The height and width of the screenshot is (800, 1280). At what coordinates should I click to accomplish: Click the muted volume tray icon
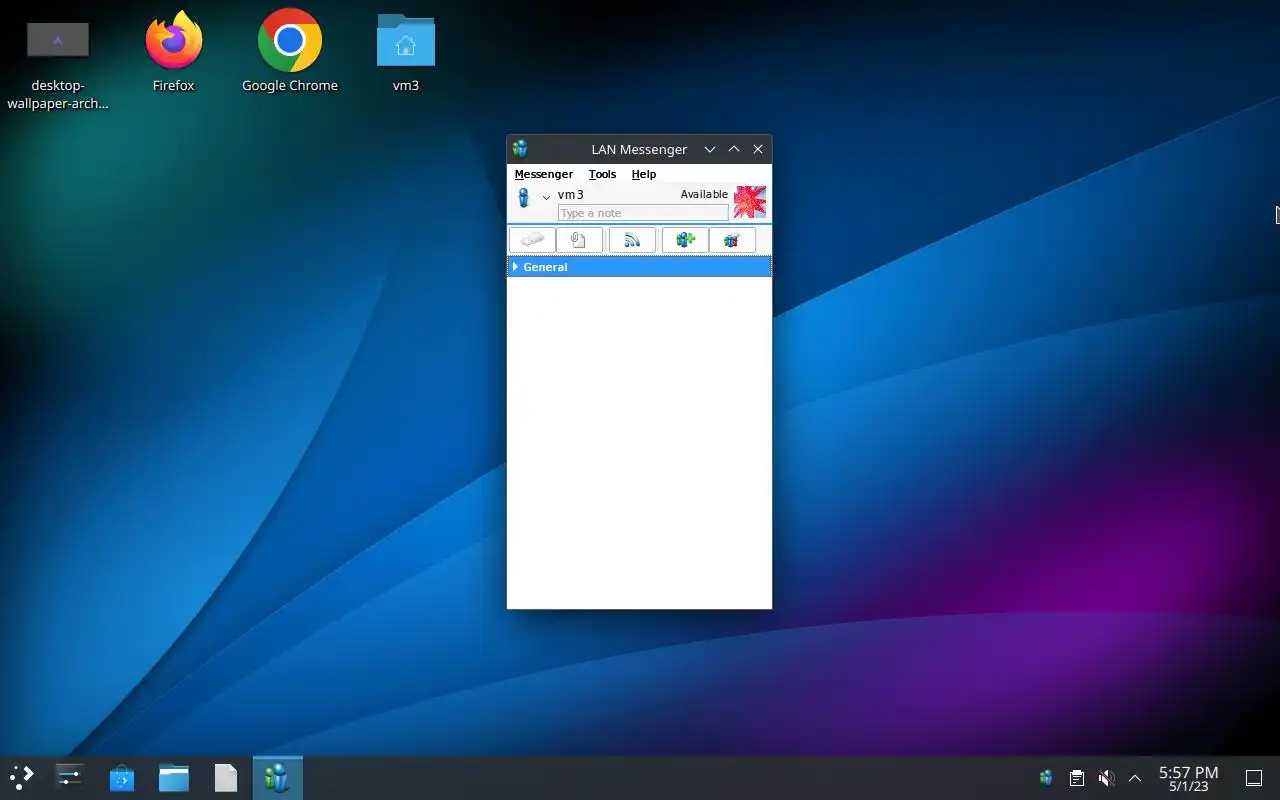click(1106, 777)
